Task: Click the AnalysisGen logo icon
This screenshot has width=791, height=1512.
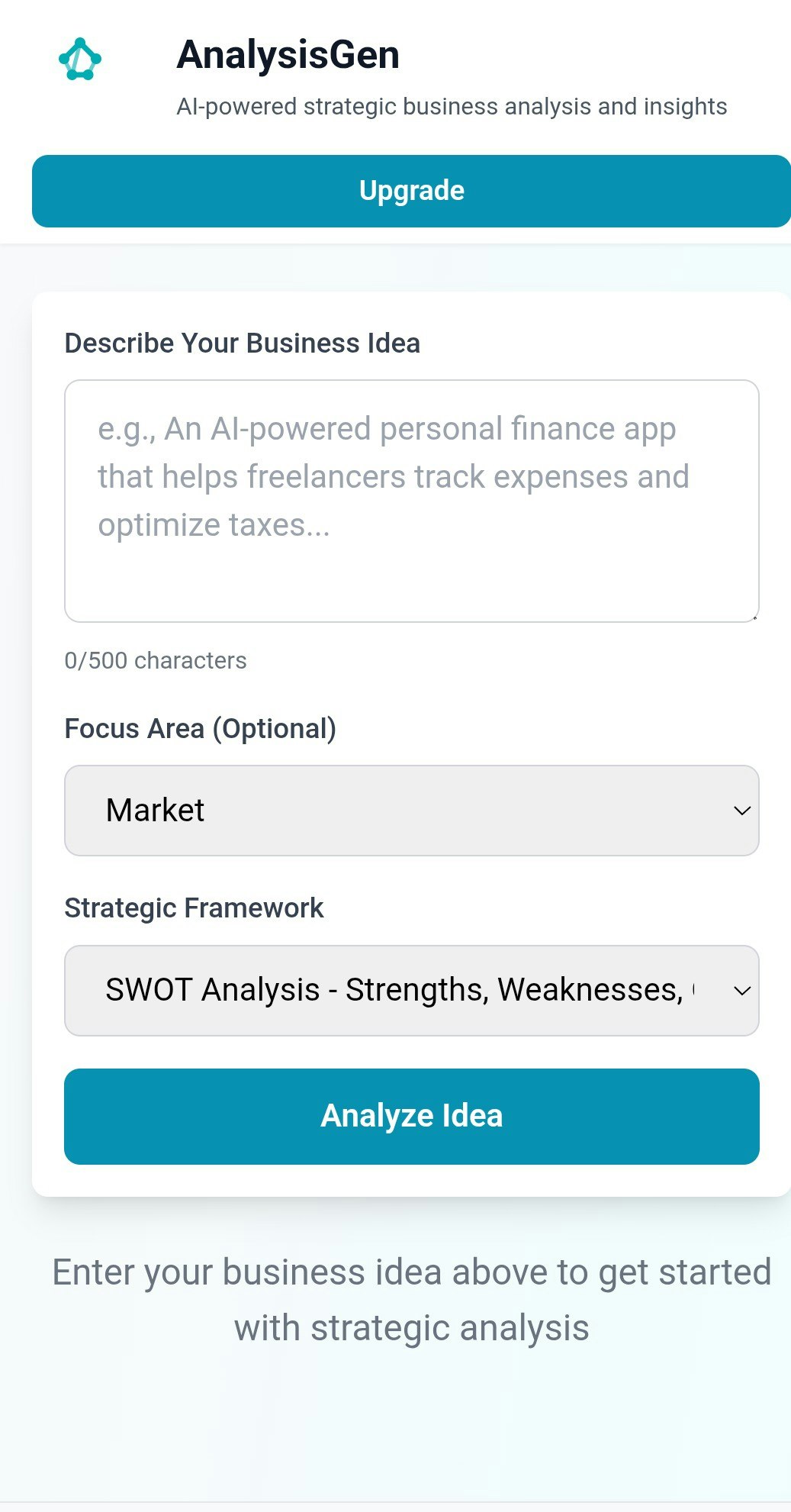Action: [80, 58]
